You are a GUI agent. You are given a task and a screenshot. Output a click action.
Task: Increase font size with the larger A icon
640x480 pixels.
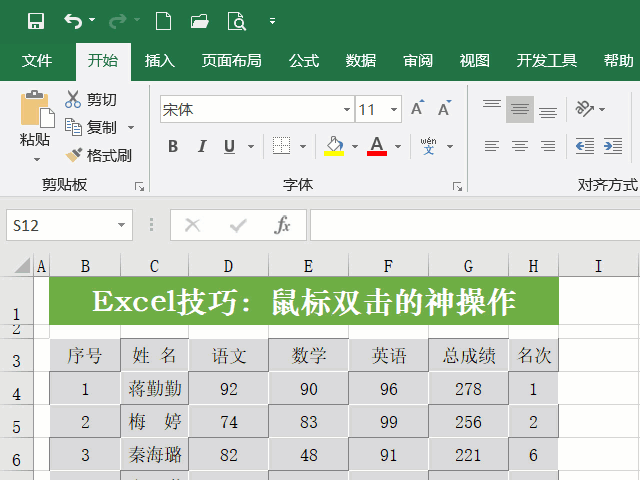[x=418, y=108]
